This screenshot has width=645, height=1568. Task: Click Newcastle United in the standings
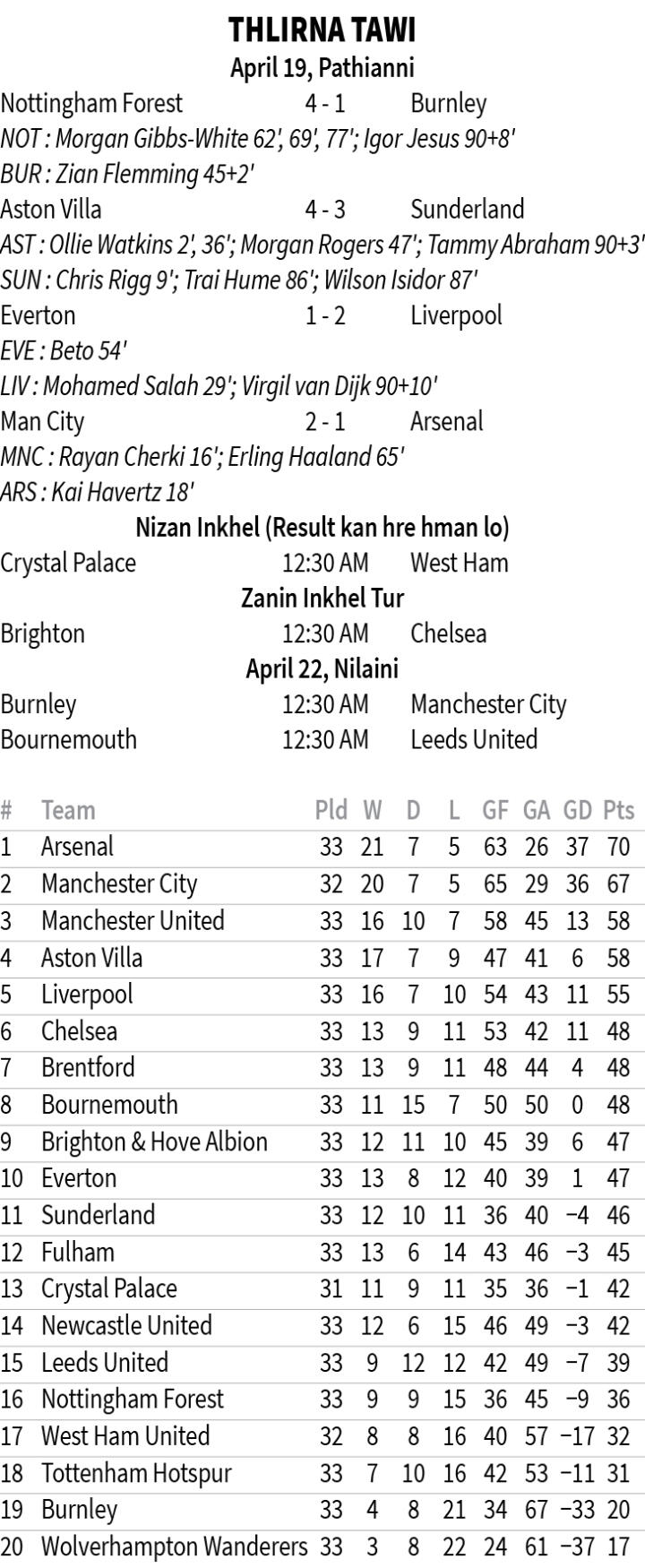pyautogui.click(x=126, y=1325)
